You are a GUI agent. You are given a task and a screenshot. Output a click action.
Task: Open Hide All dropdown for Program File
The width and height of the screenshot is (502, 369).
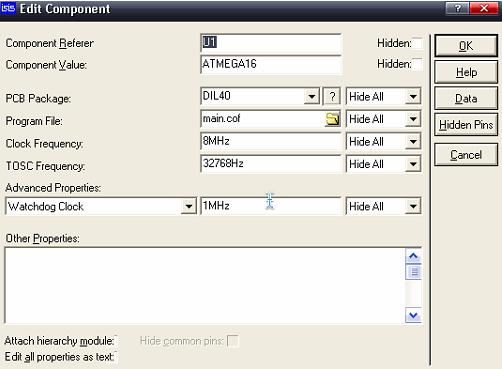(413, 119)
